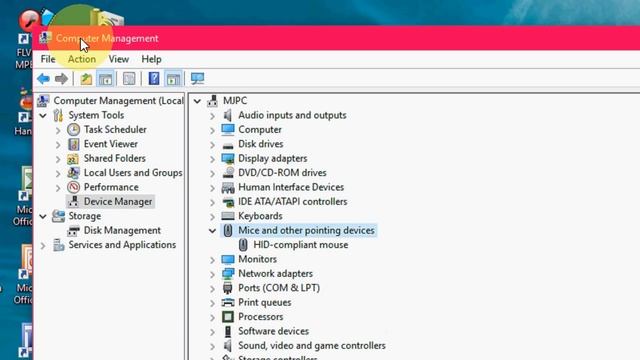Expand the Task Scheduler node
640x360 pixels.
(x=58, y=130)
